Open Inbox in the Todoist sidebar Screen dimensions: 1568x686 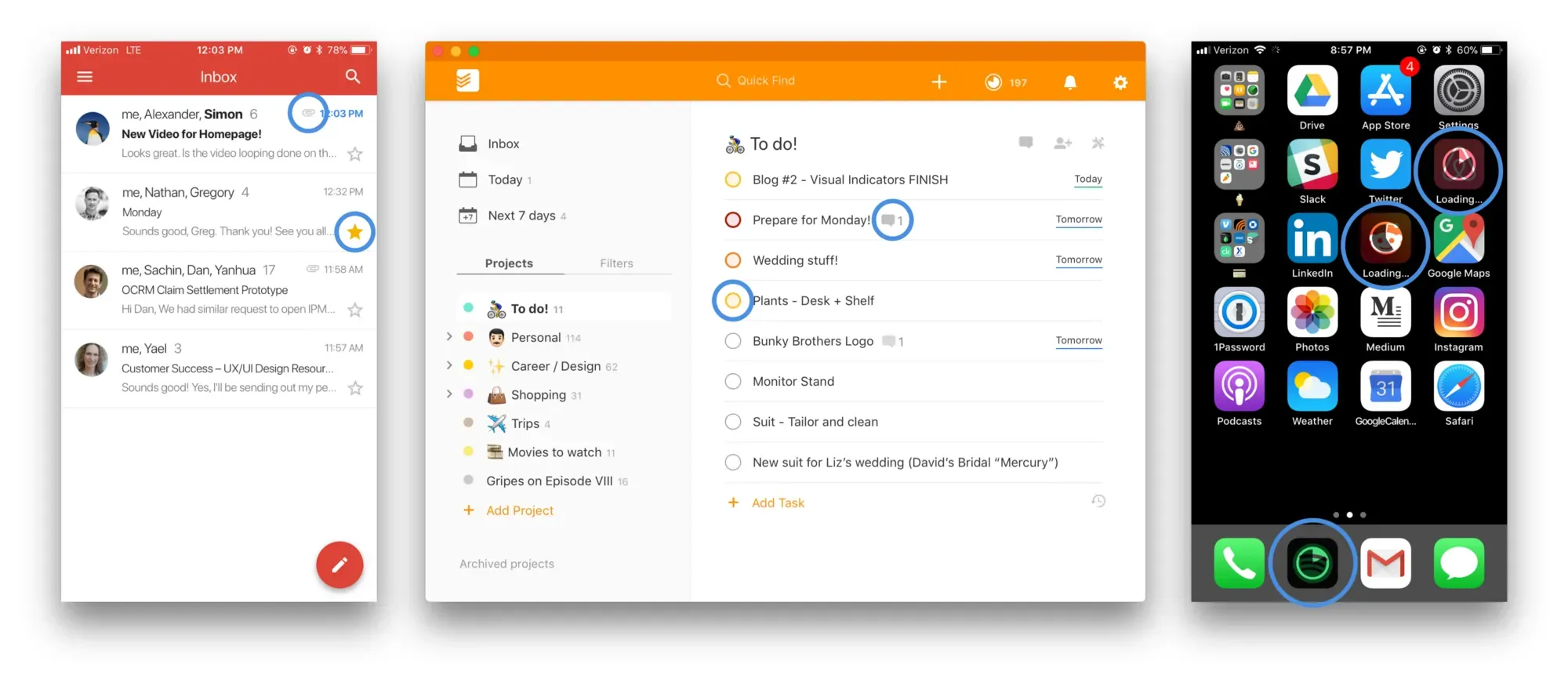[488, 143]
